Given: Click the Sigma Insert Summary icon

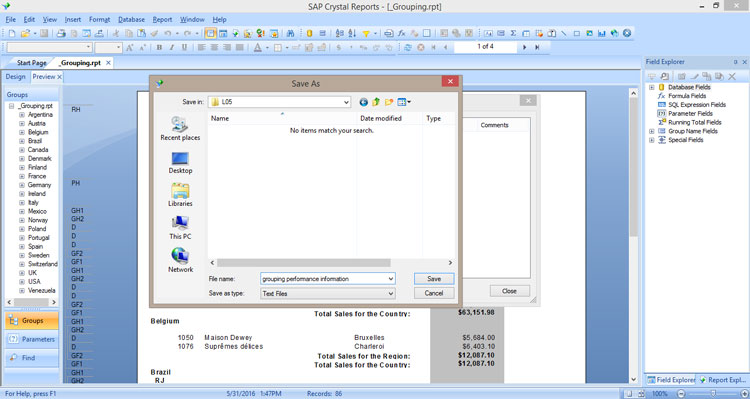Looking at the screenshot, I should coord(513,33).
